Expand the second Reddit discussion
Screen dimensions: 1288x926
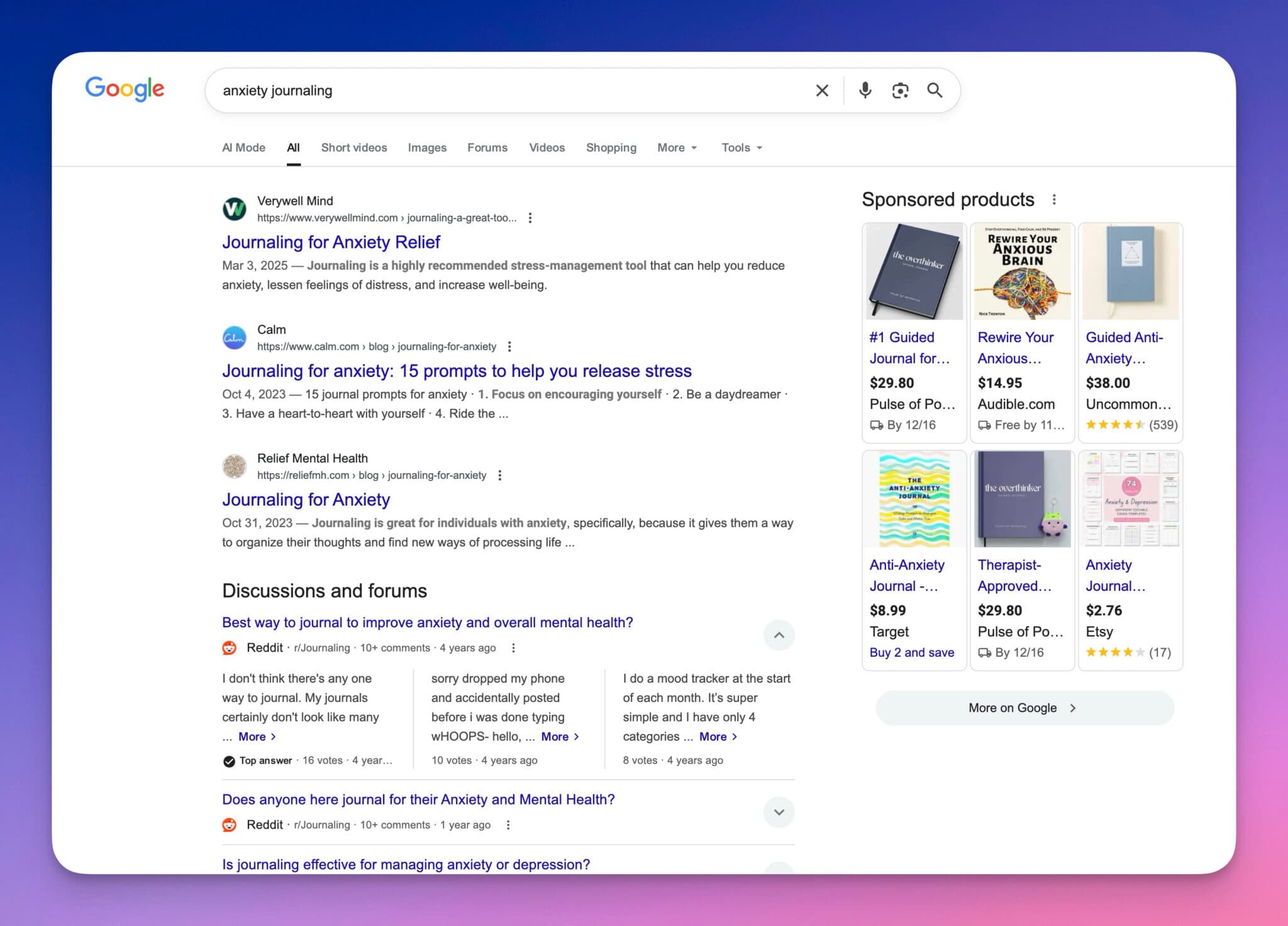[x=779, y=812]
